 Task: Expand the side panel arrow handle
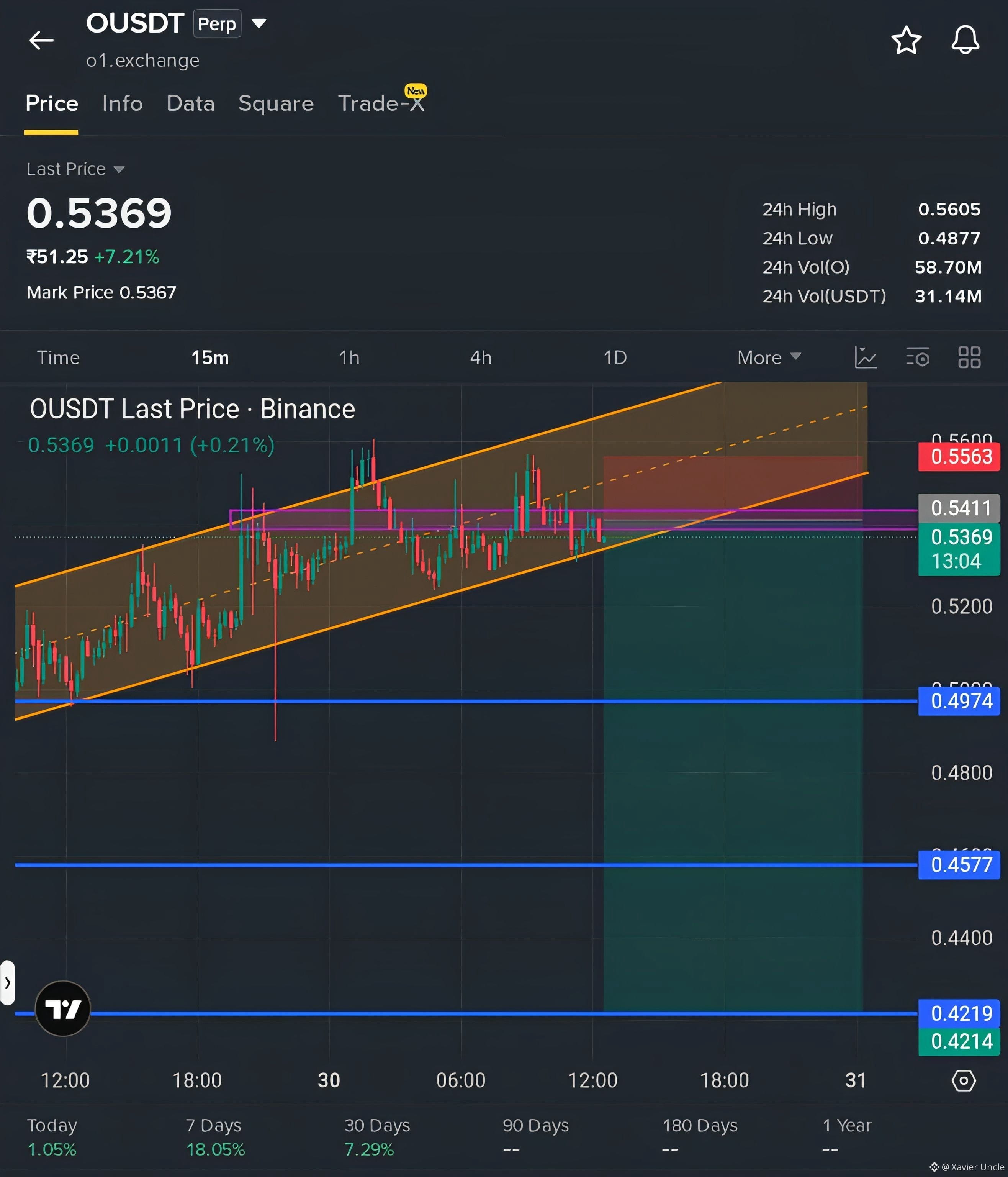pyautogui.click(x=7, y=983)
